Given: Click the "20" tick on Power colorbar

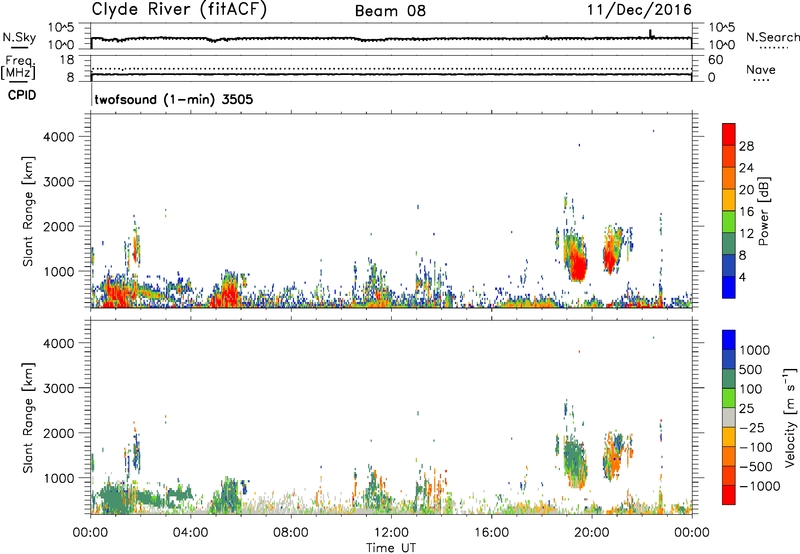Looking at the screenshot, I should pos(746,190).
